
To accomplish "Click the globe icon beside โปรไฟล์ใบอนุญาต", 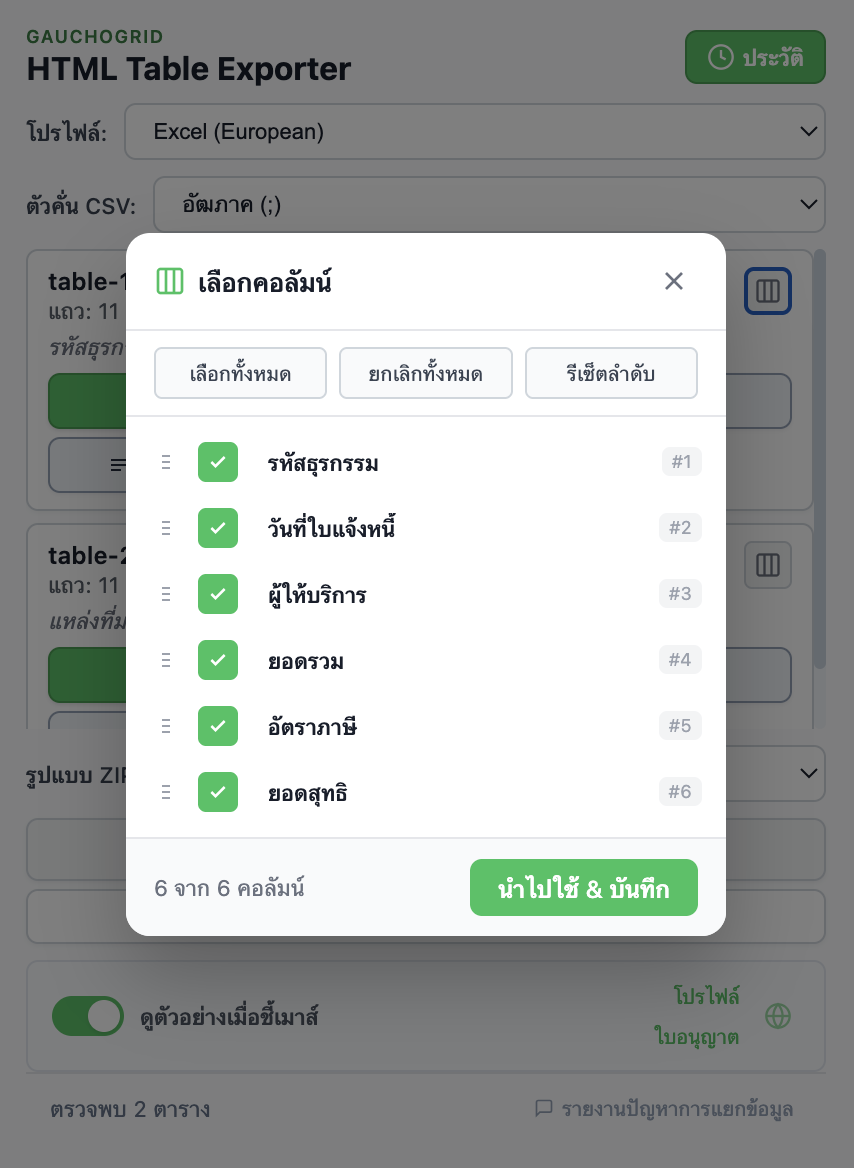I will tap(778, 1016).
